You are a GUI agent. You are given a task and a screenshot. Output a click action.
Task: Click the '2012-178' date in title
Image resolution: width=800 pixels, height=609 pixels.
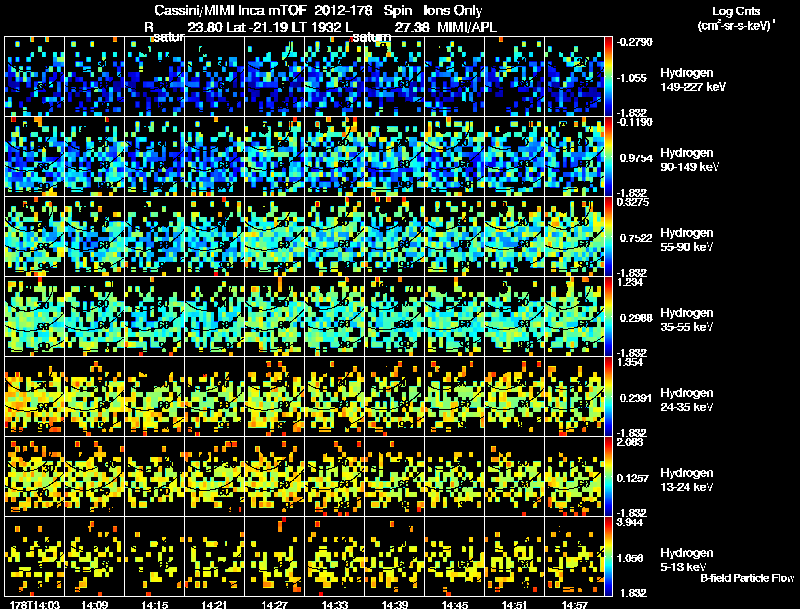click(344, 11)
